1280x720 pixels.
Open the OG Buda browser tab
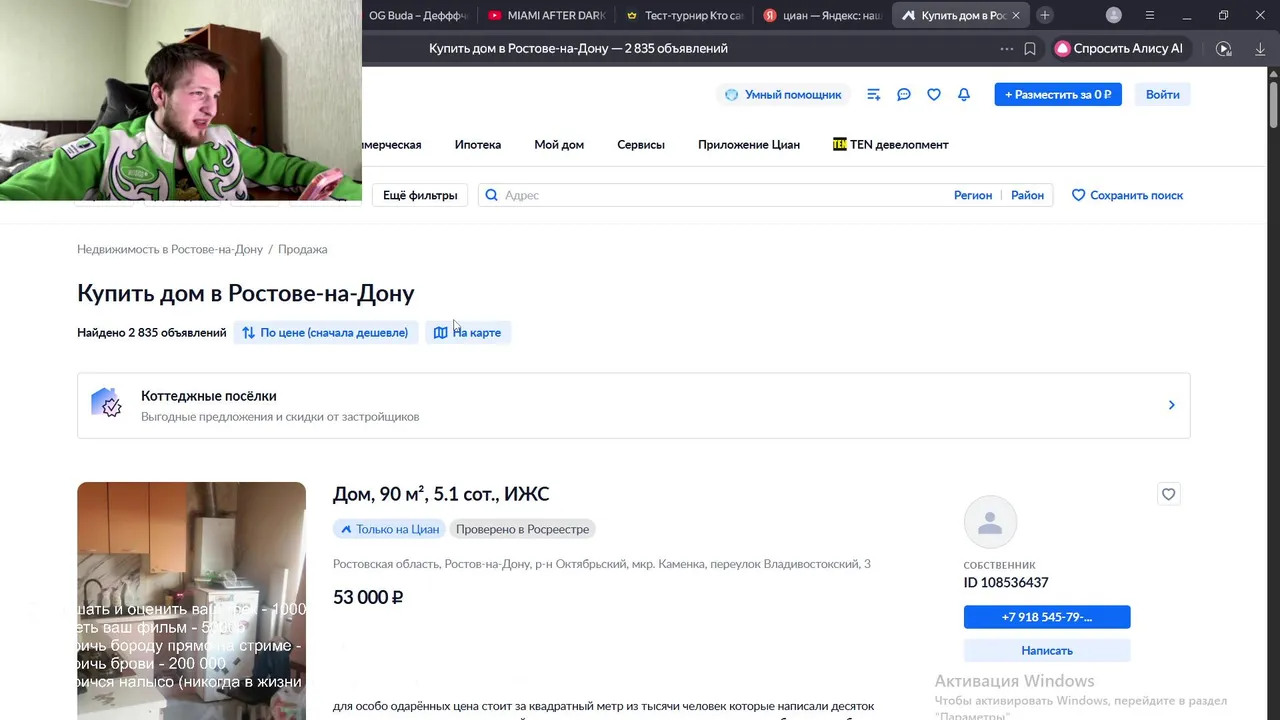[418, 15]
